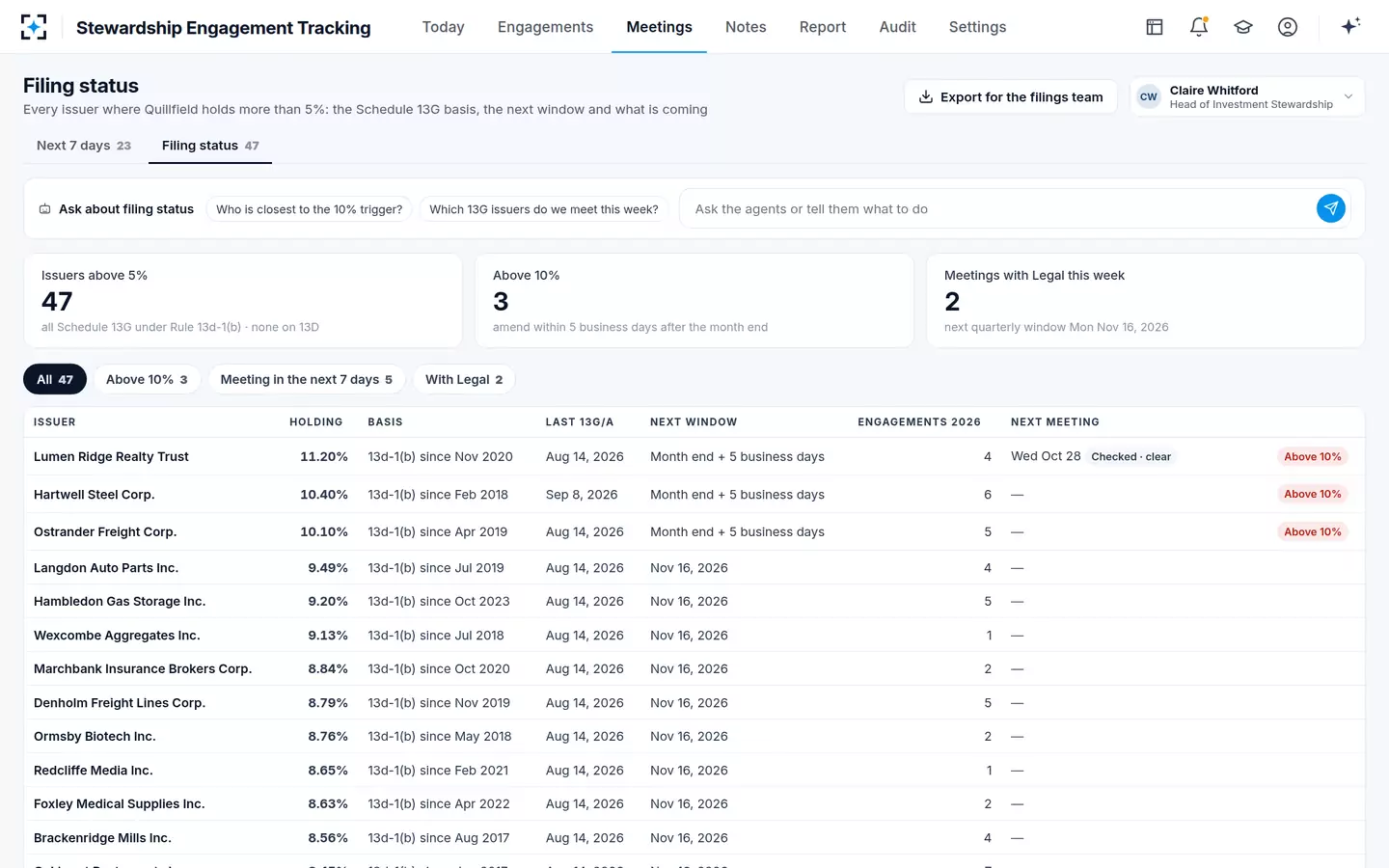Screen dimensions: 1389x868
Task: Click the 11.20% holding value
Action: tap(324, 456)
